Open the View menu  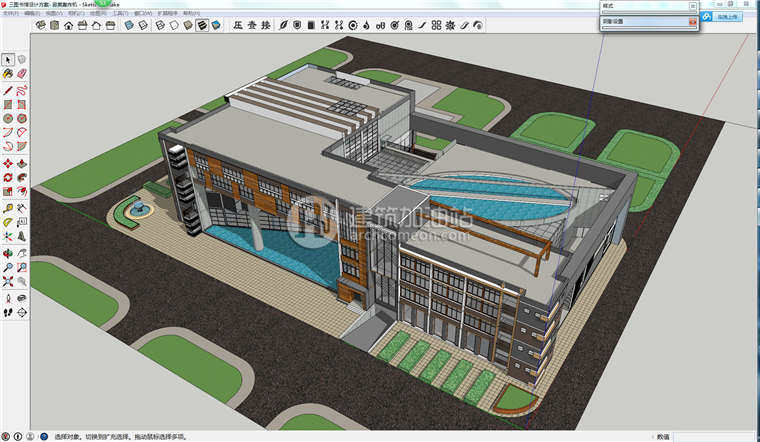pos(54,14)
